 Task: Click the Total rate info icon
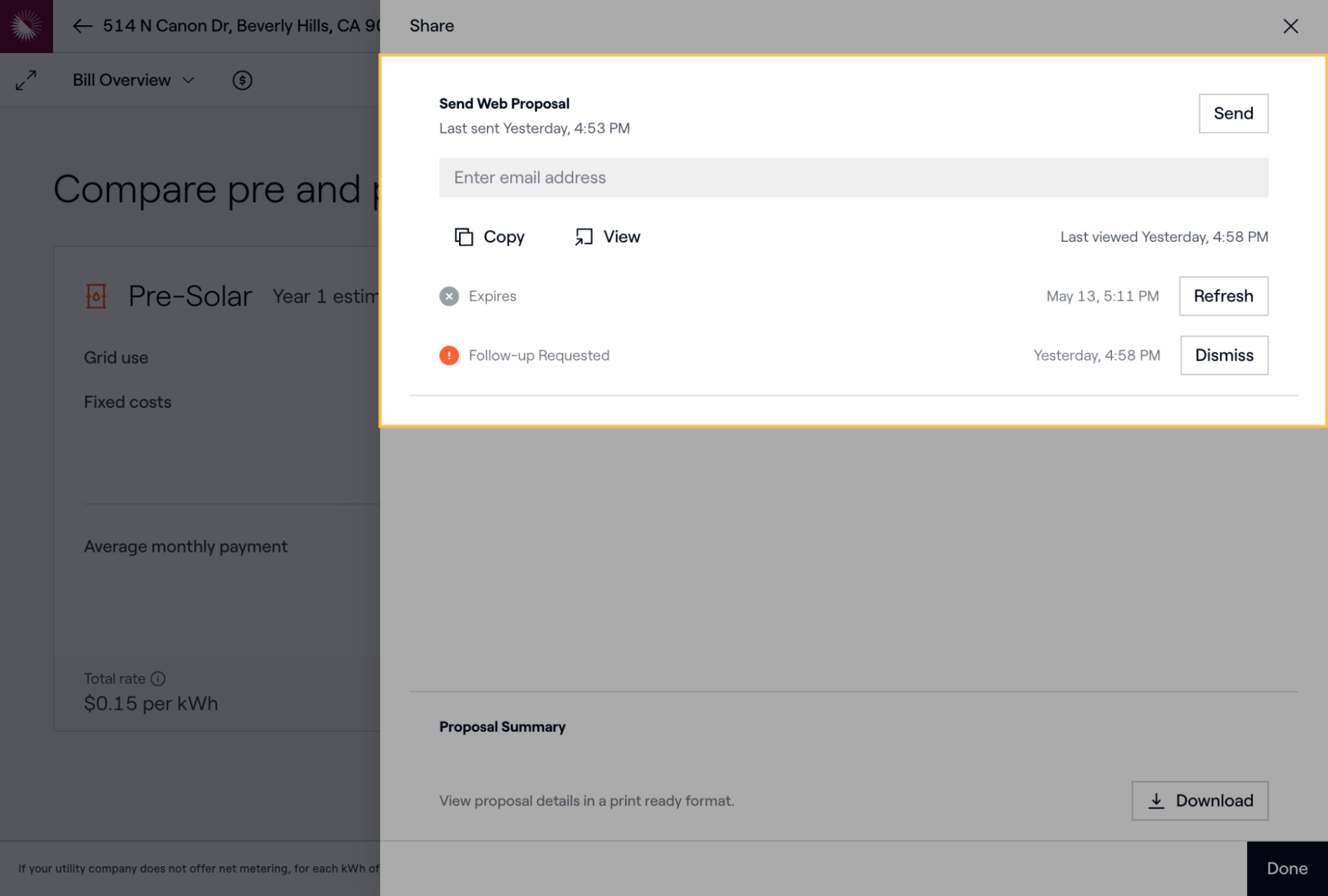click(x=158, y=679)
